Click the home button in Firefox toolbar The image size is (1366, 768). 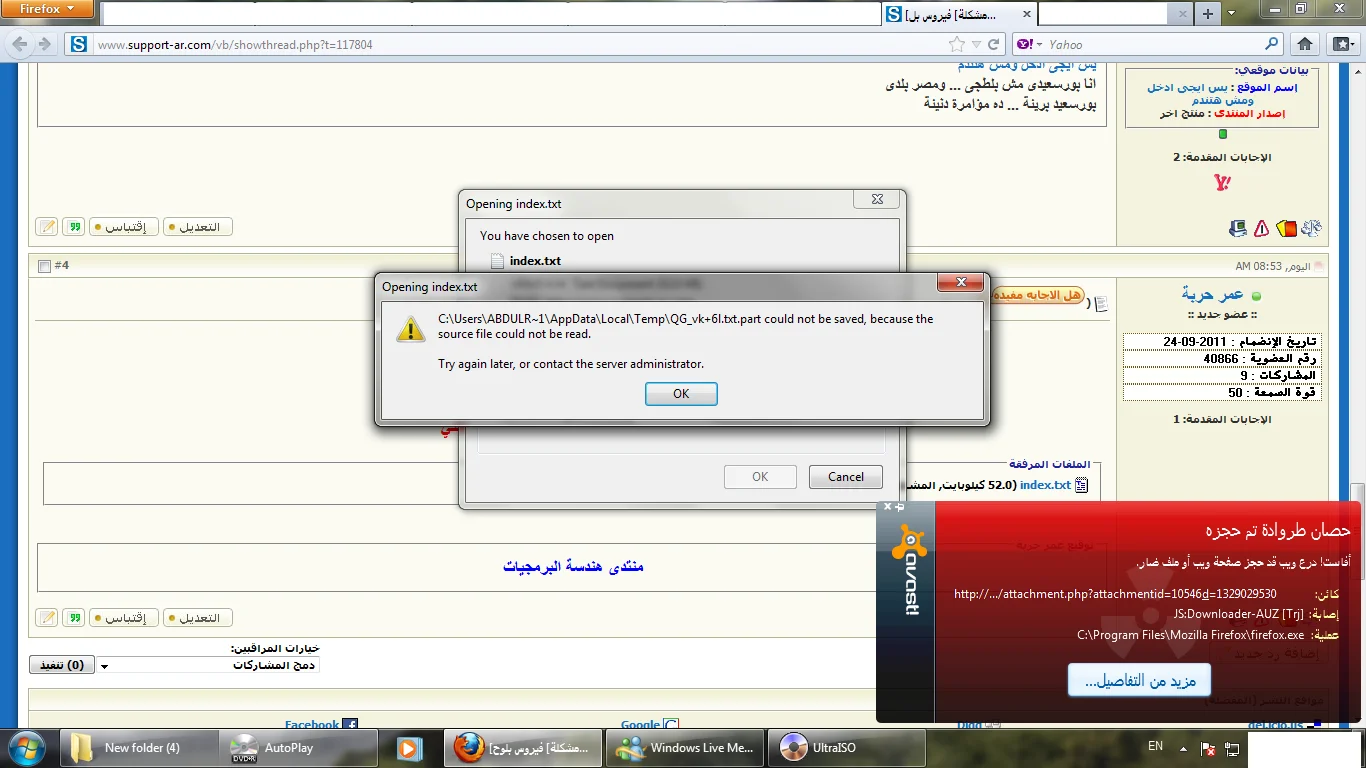click(x=1304, y=44)
